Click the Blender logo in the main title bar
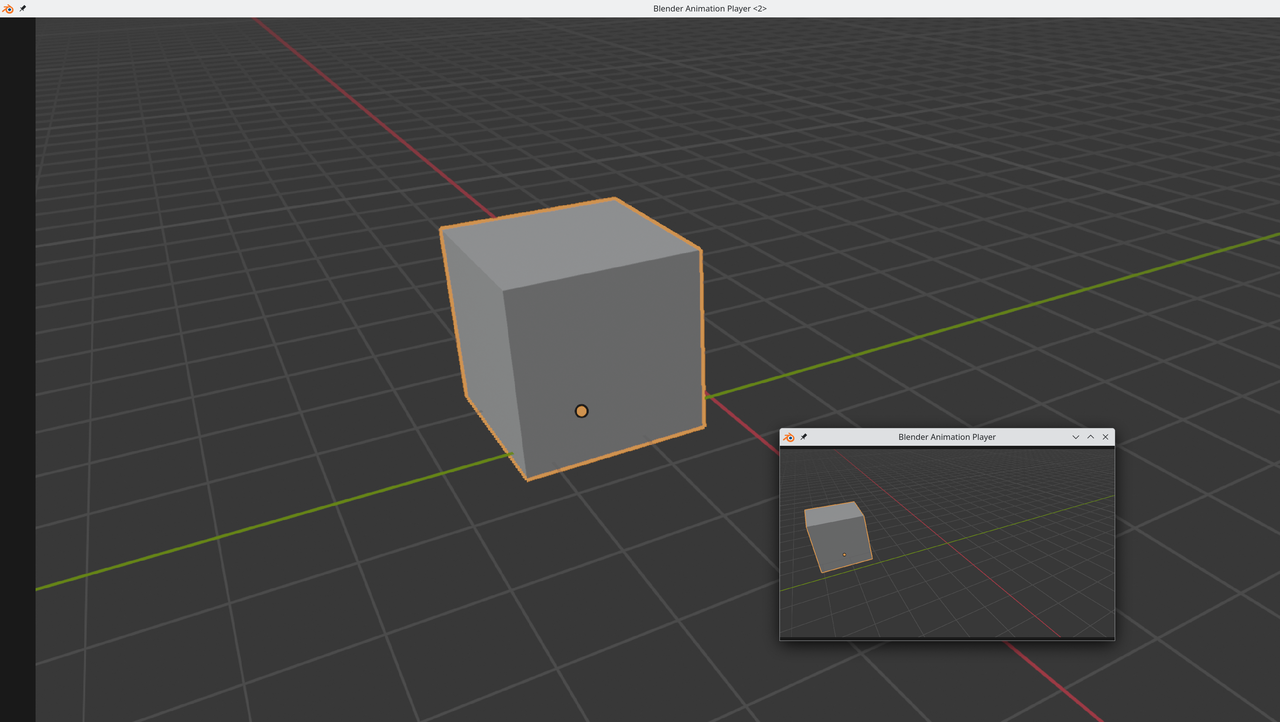 point(8,8)
